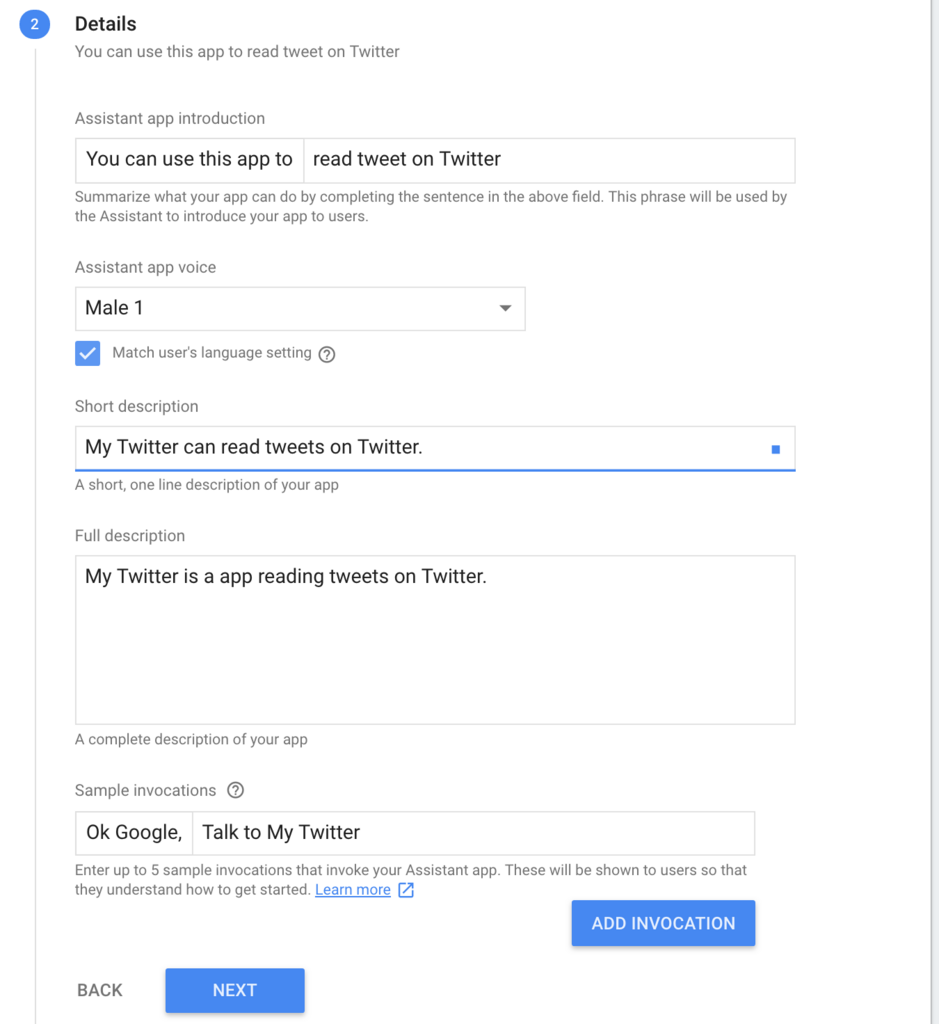The width and height of the screenshot is (939, 1024).
Task: Click the 'Sample invocations' label
Action: pos(145,790)
